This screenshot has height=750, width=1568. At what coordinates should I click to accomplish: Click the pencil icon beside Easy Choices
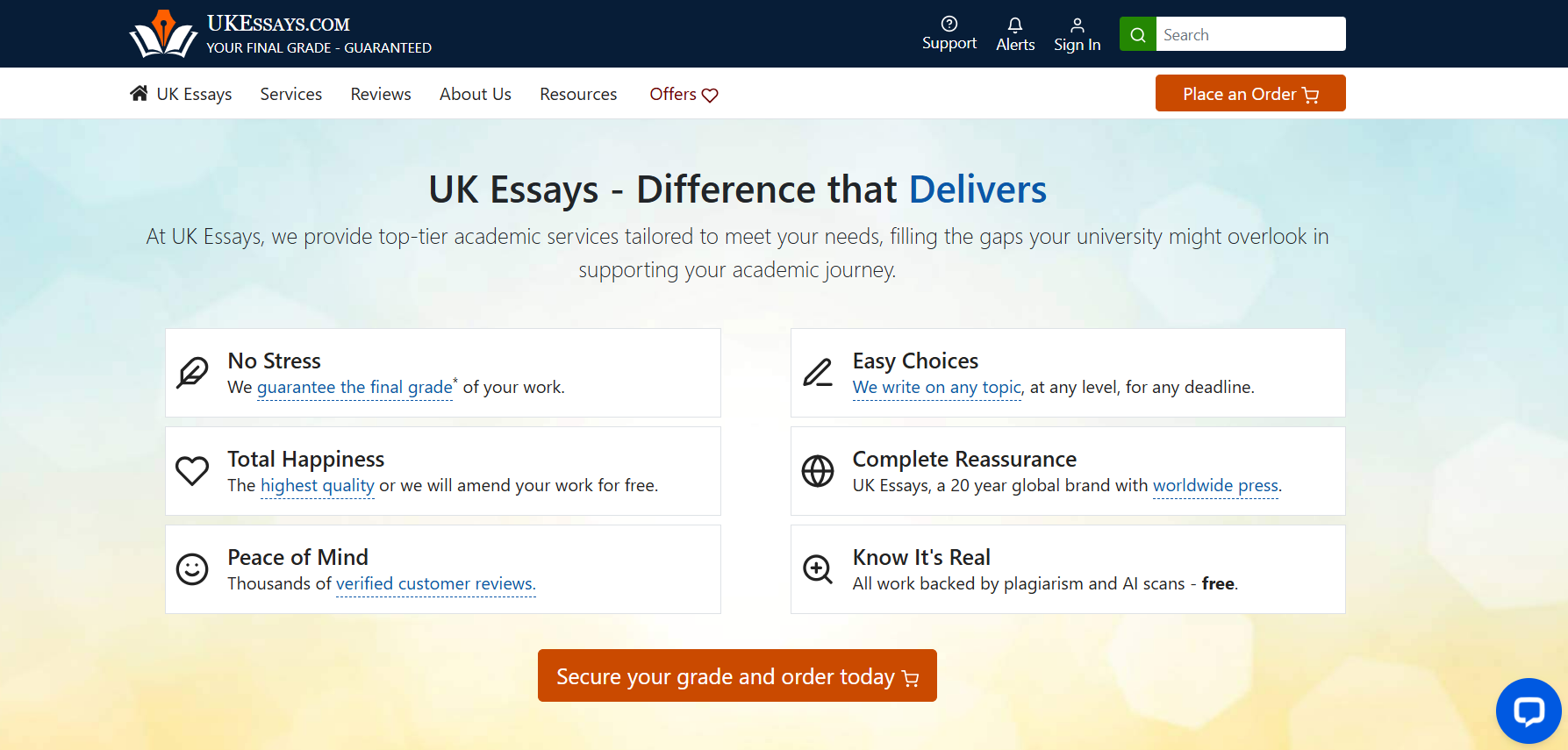click(x=818, y=373)
